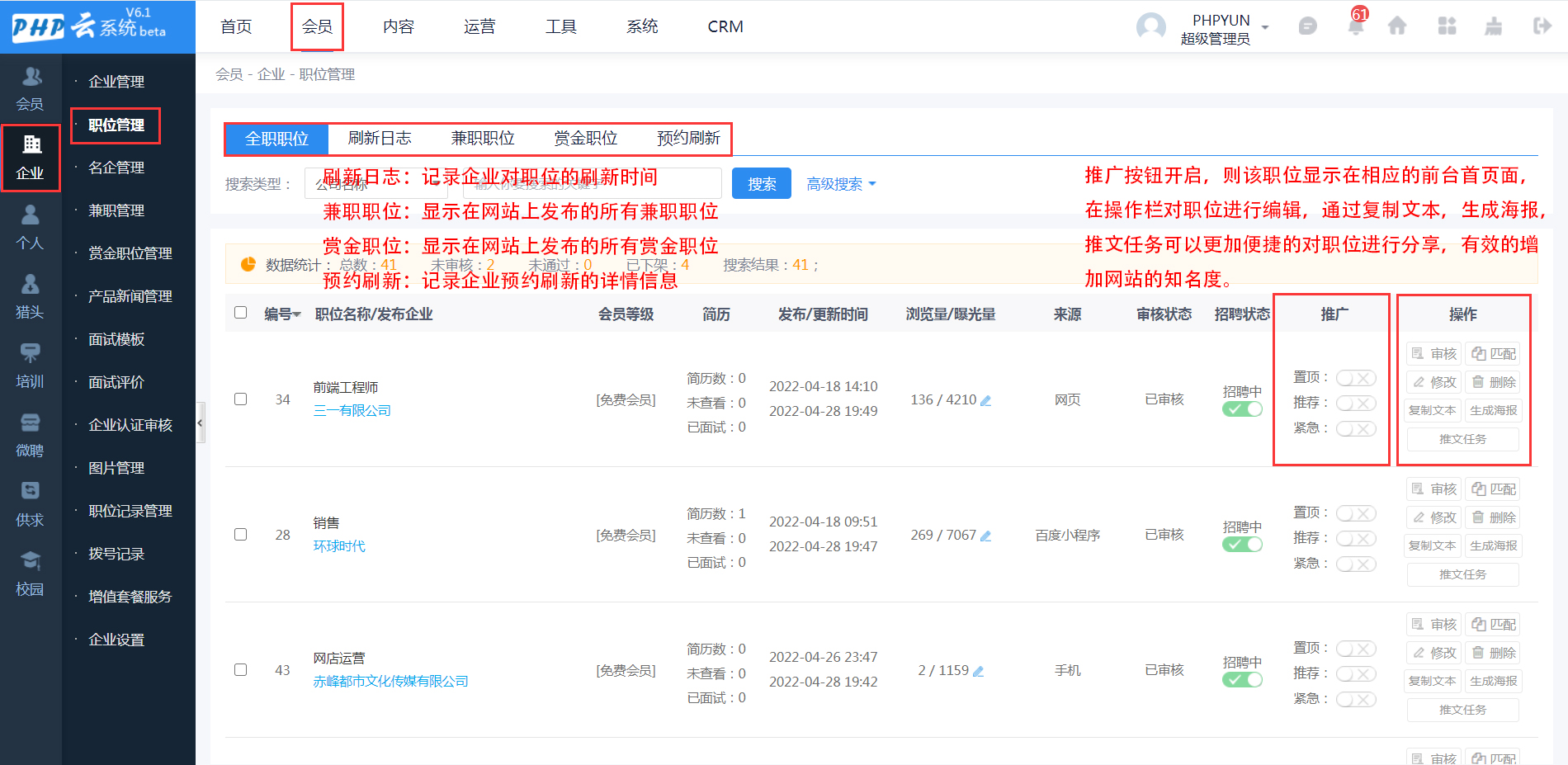Toggle 招聘中 status switch for 销售
Viewport: 1568px width, 765px height.
point(1242,545)
